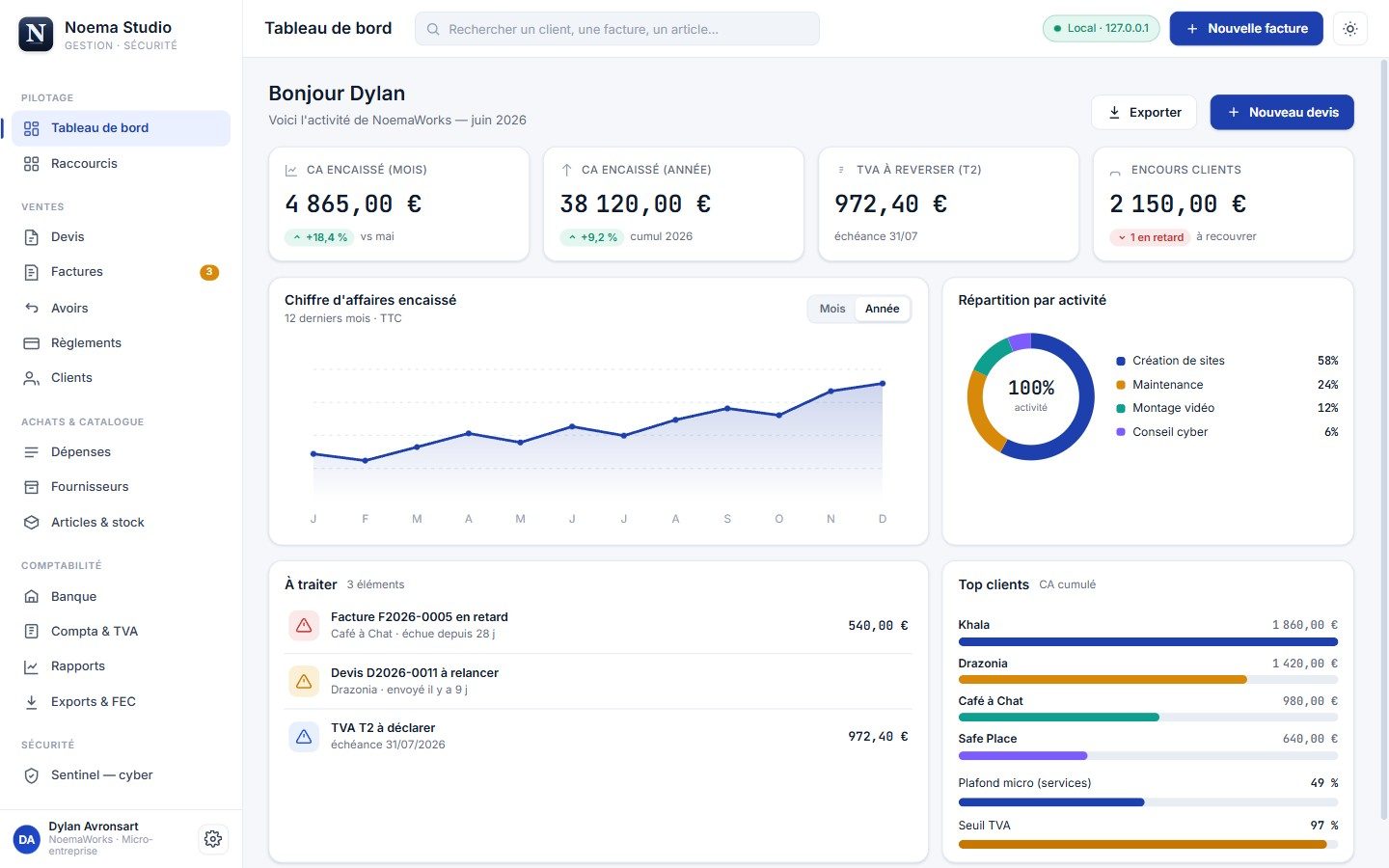Click the Compta & TVA ledger icon
This screenshot has height=868, width=1389.
[32, 632]
